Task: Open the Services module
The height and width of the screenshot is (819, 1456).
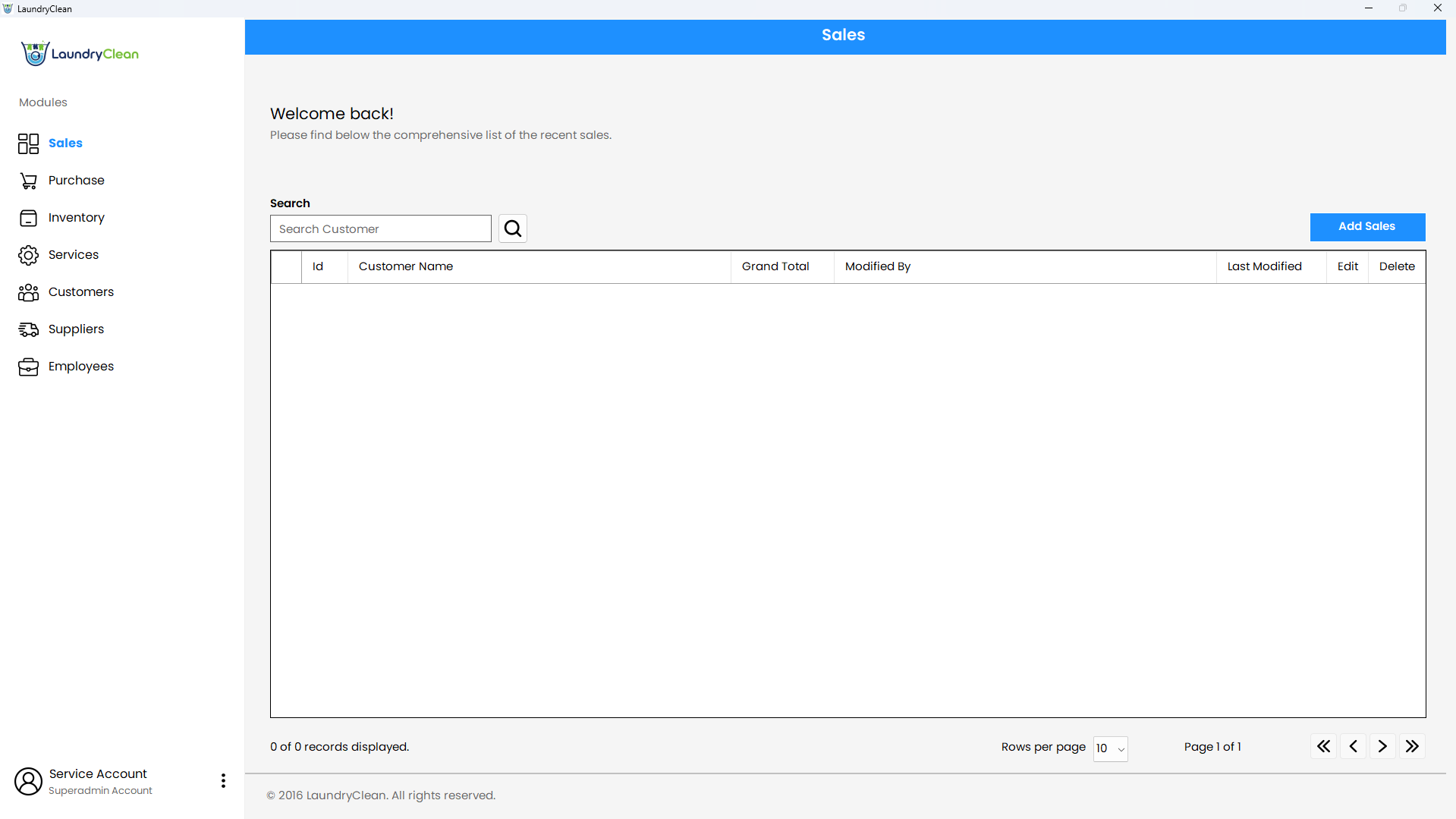Action: click(73, 254)
